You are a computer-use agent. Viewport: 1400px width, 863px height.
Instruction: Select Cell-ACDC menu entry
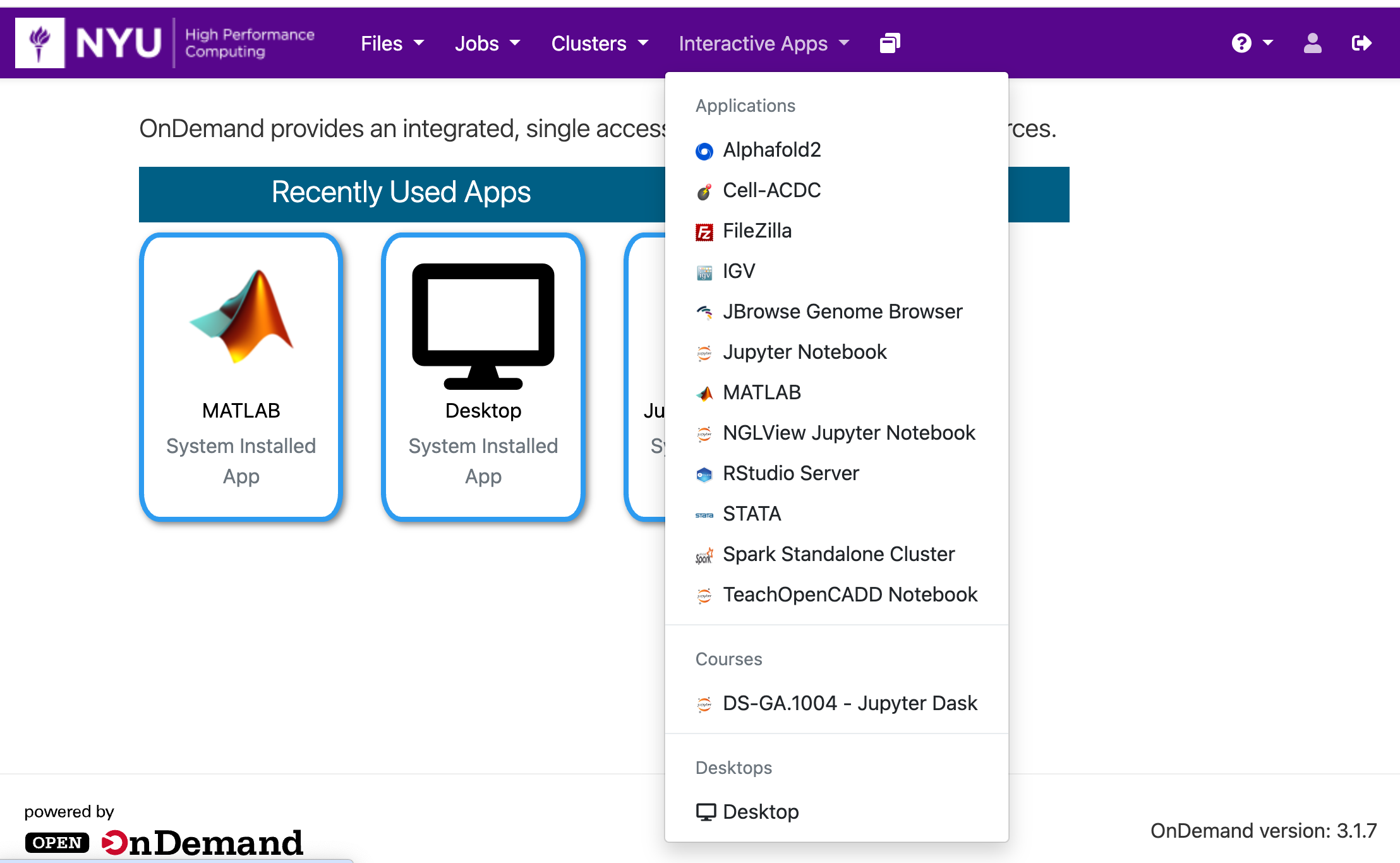[836, 190]
